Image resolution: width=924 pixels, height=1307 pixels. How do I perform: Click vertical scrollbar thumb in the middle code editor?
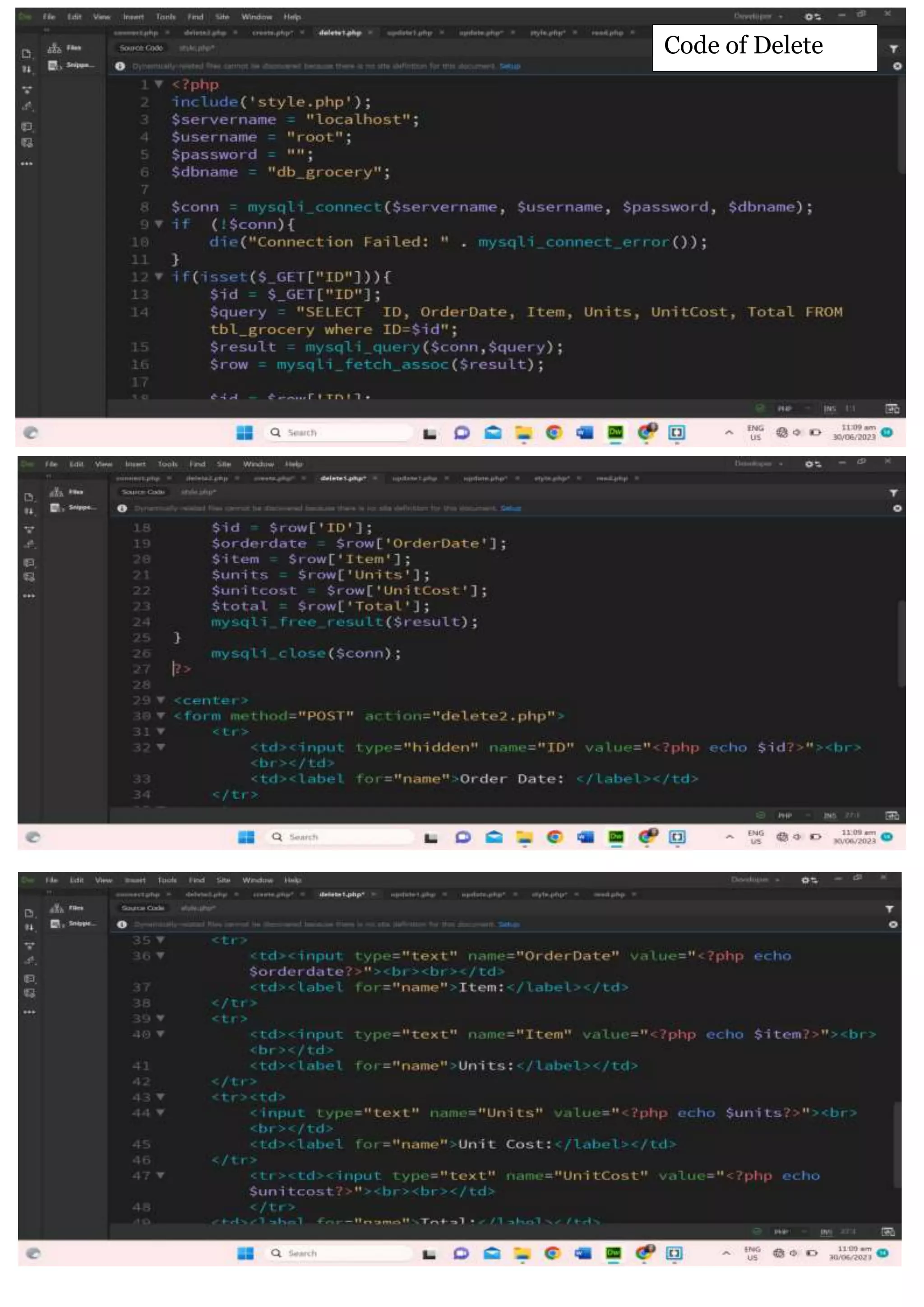[x=902, y=643]
